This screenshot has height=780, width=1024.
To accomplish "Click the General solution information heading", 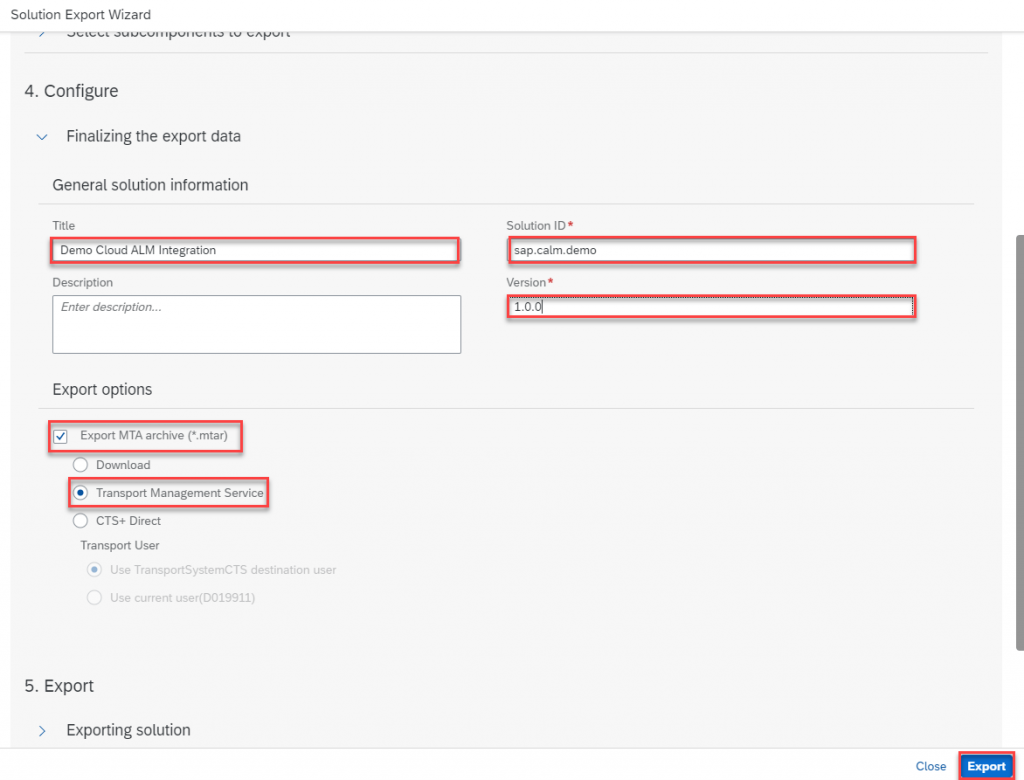I will [x=150, y=186].
